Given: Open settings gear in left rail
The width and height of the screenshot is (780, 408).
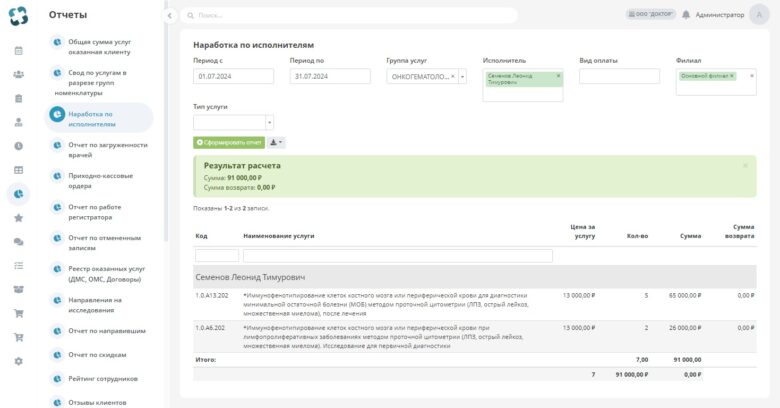Looking at the screenshot, I should tap(18, 361).
